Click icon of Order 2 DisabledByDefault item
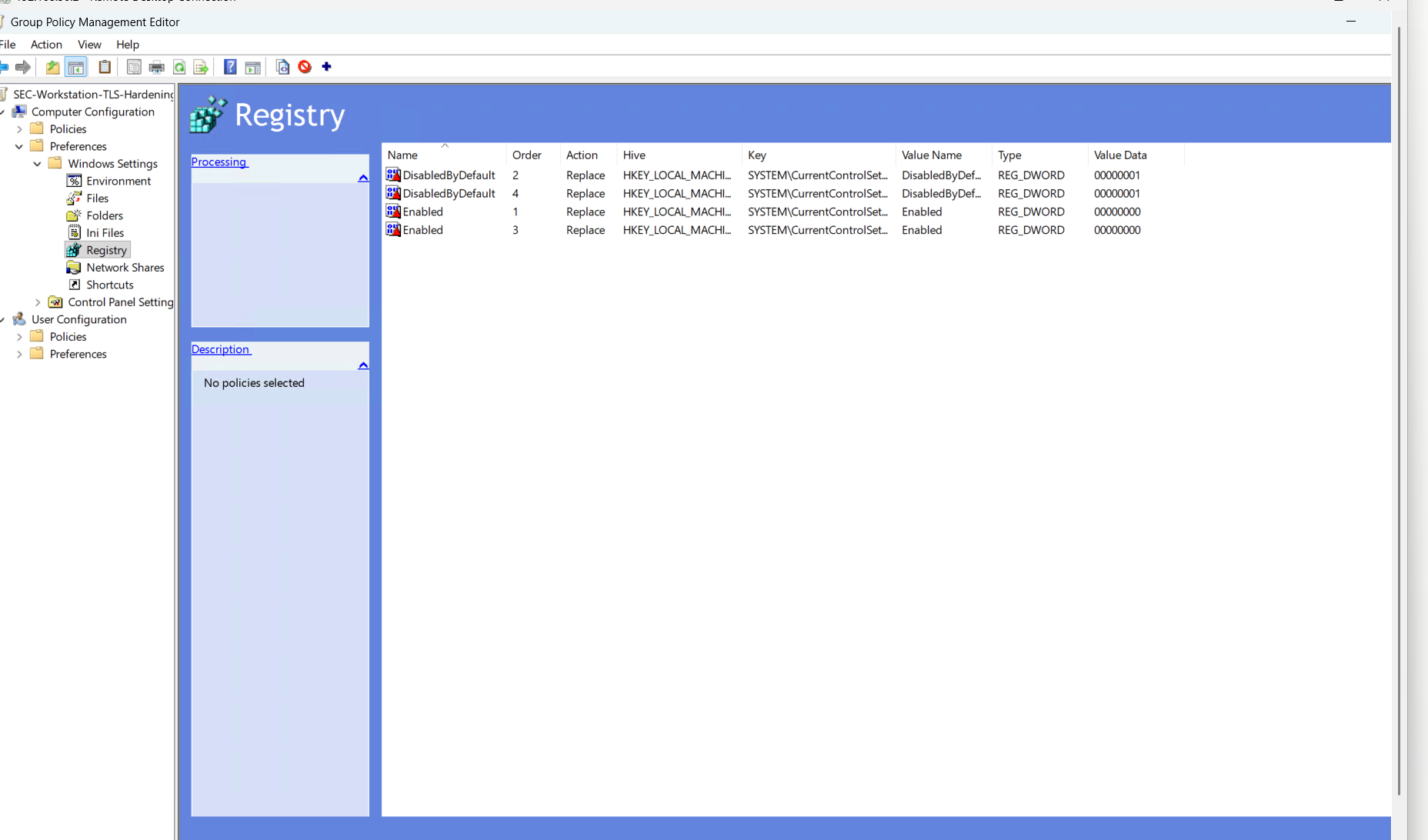The image size is (1428, 840). 393,175
